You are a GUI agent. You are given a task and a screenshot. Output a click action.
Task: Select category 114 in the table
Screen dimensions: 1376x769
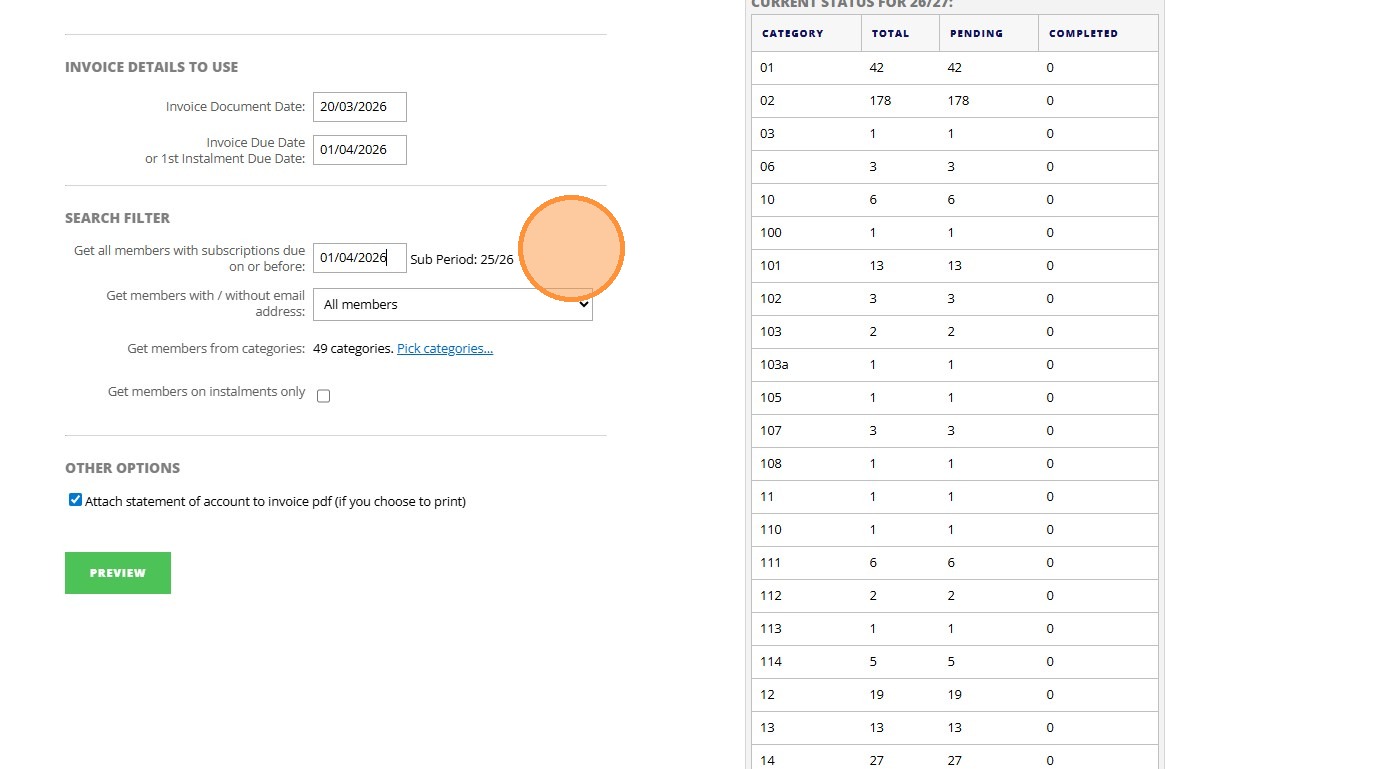tap(770, 662)
